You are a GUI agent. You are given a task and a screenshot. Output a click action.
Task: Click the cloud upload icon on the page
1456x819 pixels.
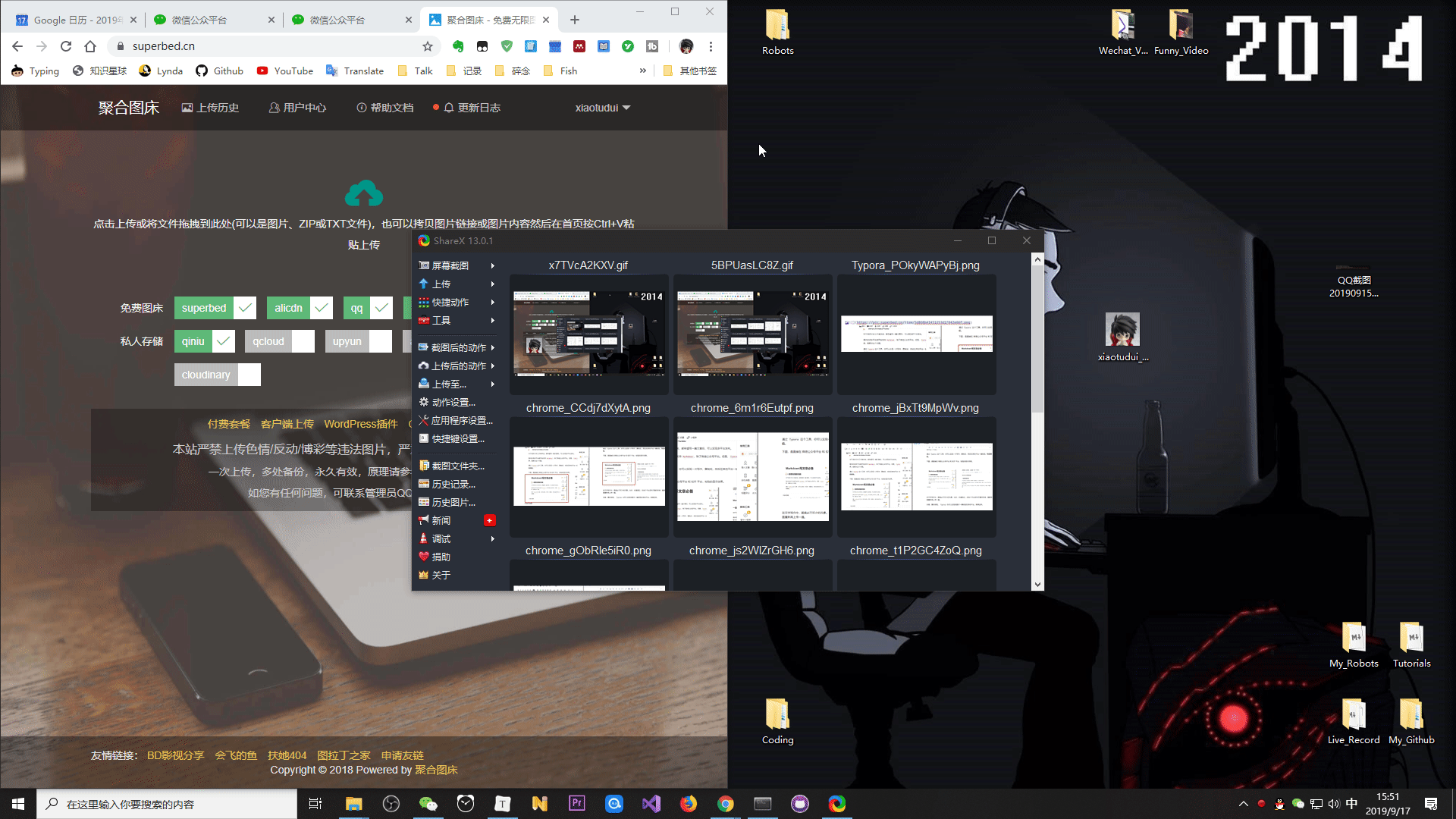[364, 193]
